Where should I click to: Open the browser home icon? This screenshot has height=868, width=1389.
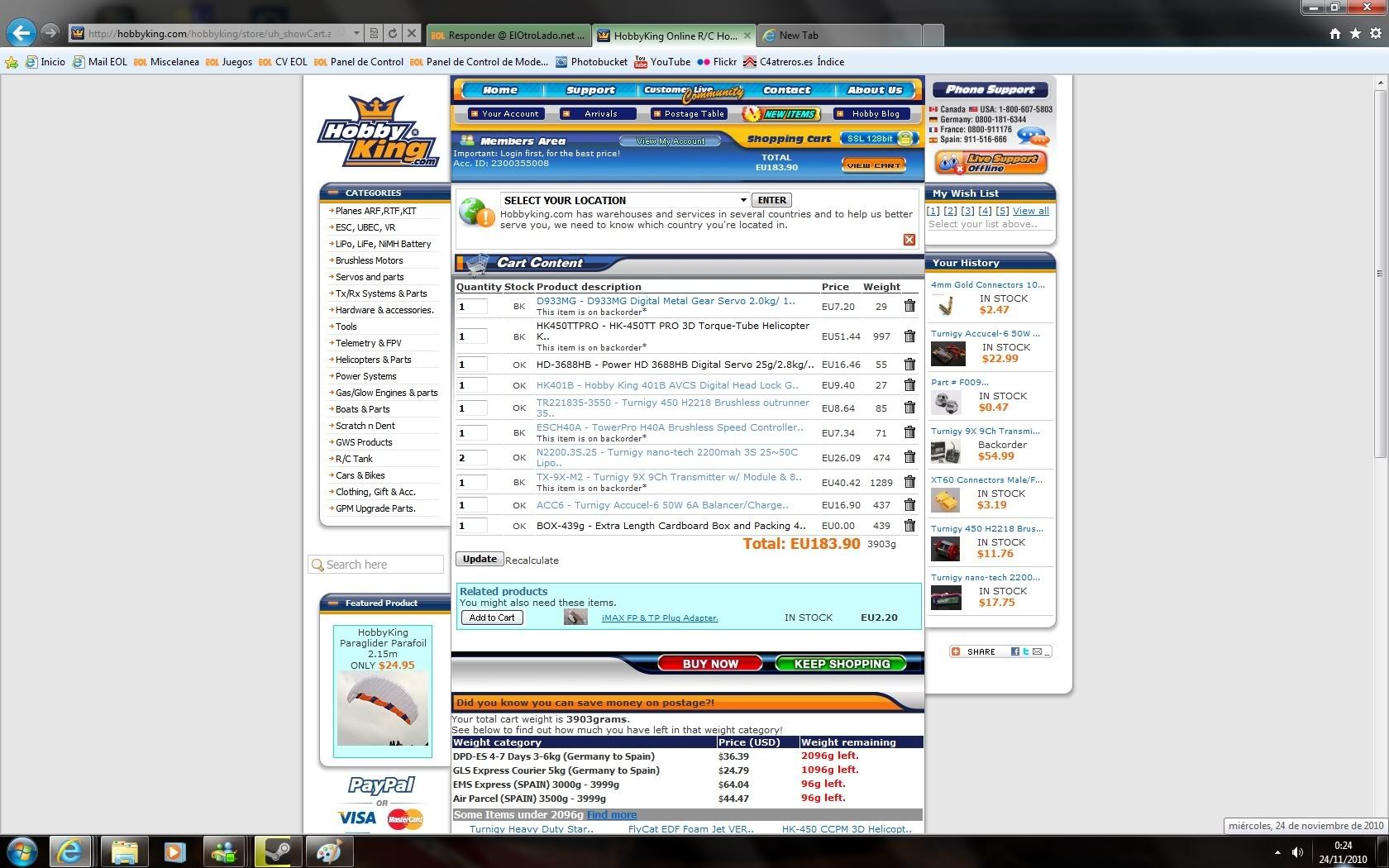(1334, 34)
